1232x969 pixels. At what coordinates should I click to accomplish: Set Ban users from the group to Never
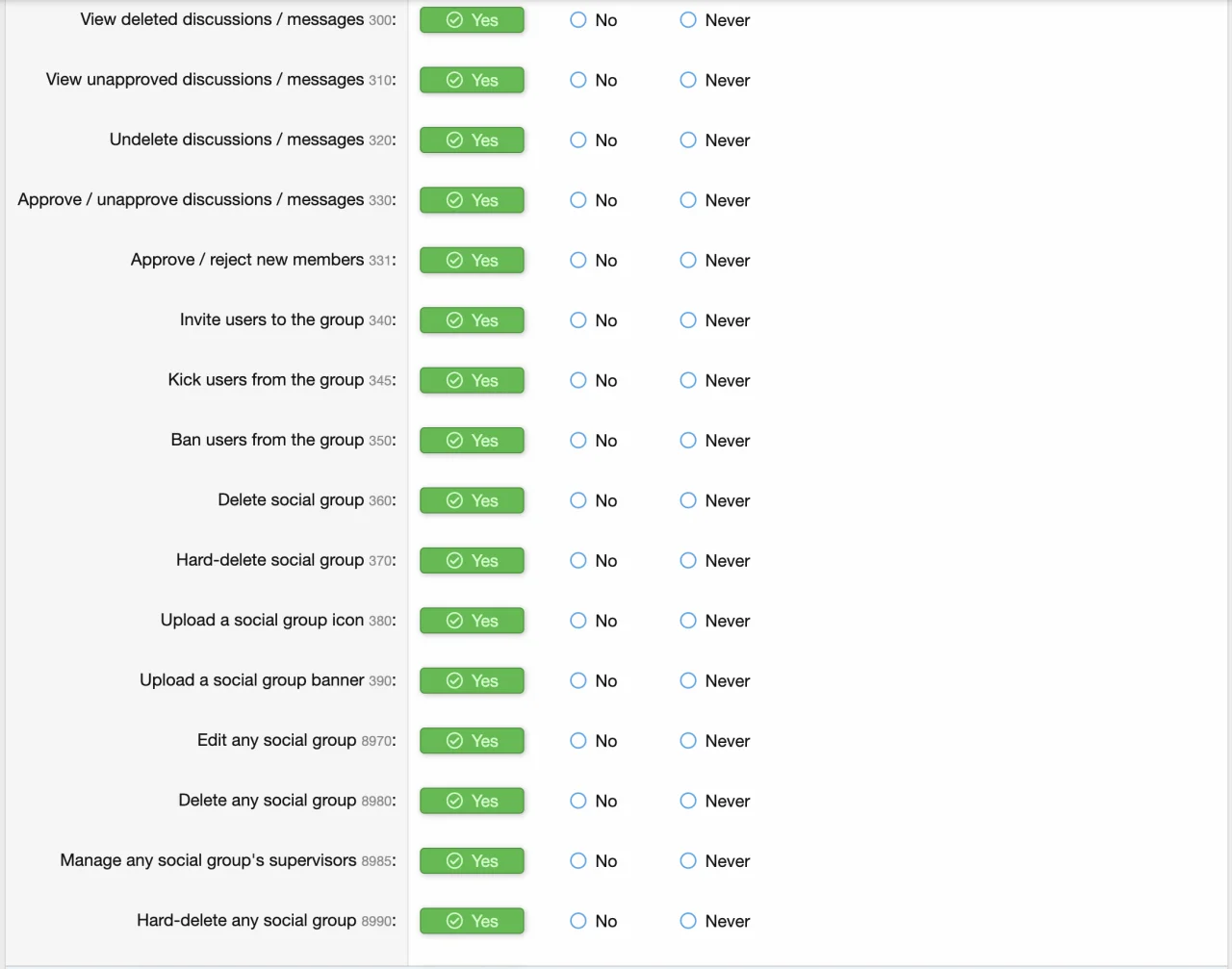click(x=688, y=441)
